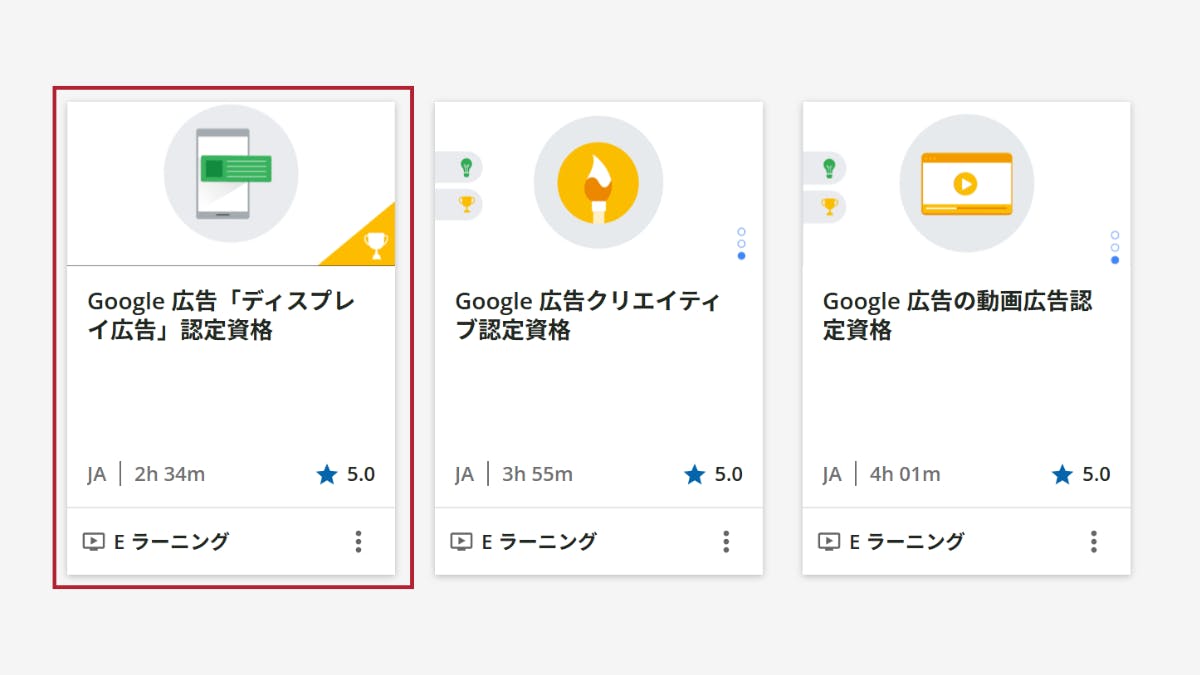This screenshot has height=675, width=1200.
Task: Open three-dot menu on video ads card
Action: (1093, 542)
